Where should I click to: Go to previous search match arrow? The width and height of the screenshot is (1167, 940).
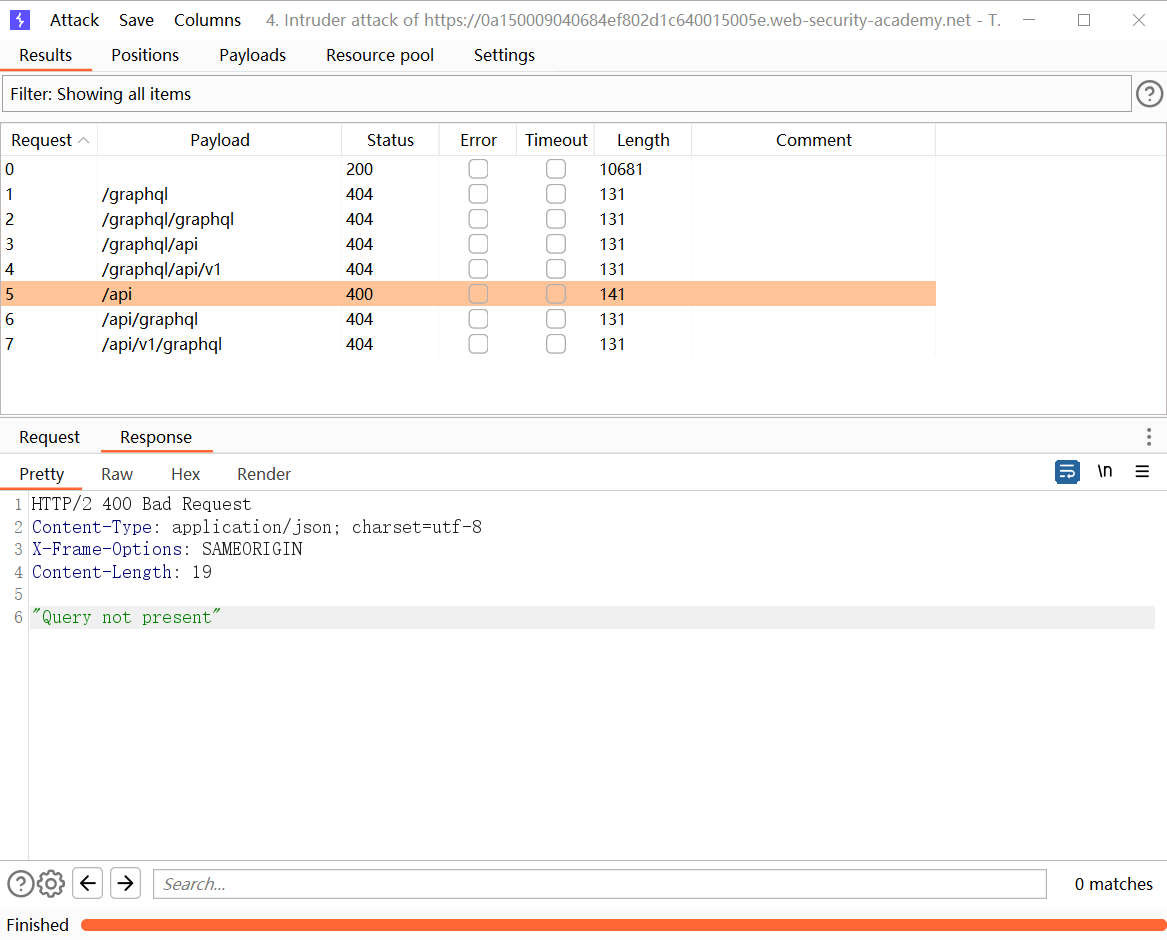click(88, 883)
